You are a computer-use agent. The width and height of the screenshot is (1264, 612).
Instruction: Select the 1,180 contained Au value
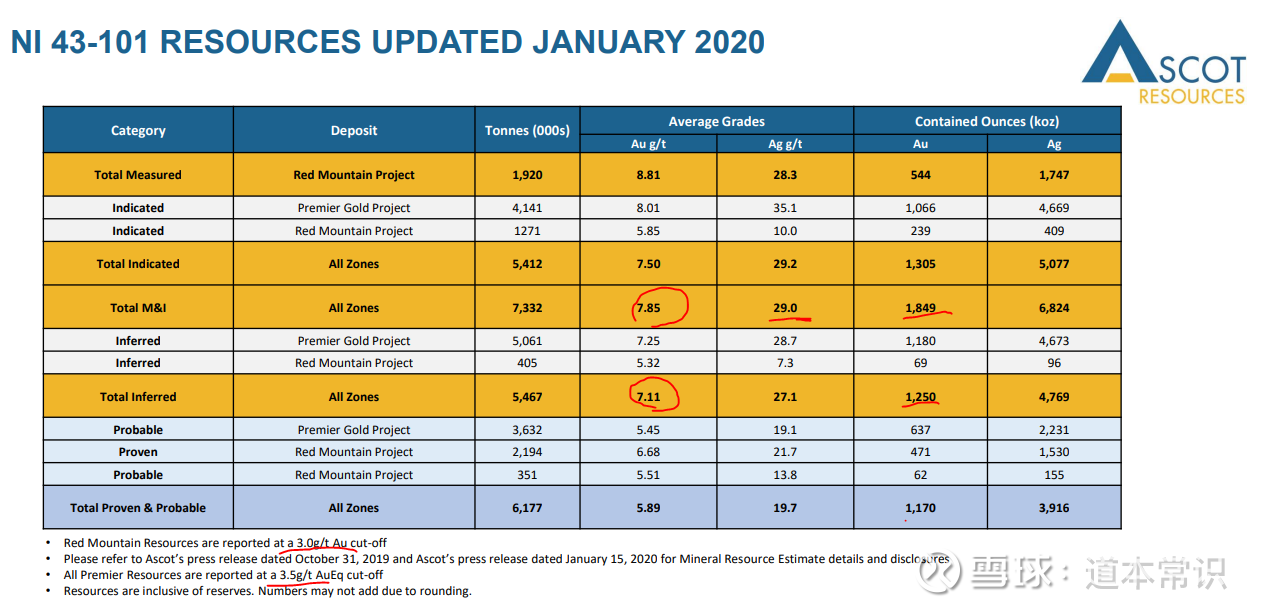(920, 341)
